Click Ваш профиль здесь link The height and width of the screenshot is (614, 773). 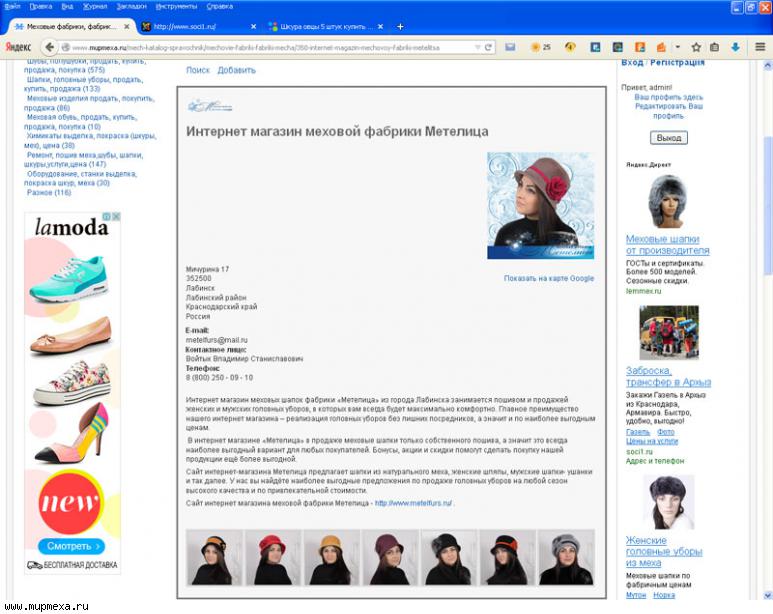click(668, 97)
